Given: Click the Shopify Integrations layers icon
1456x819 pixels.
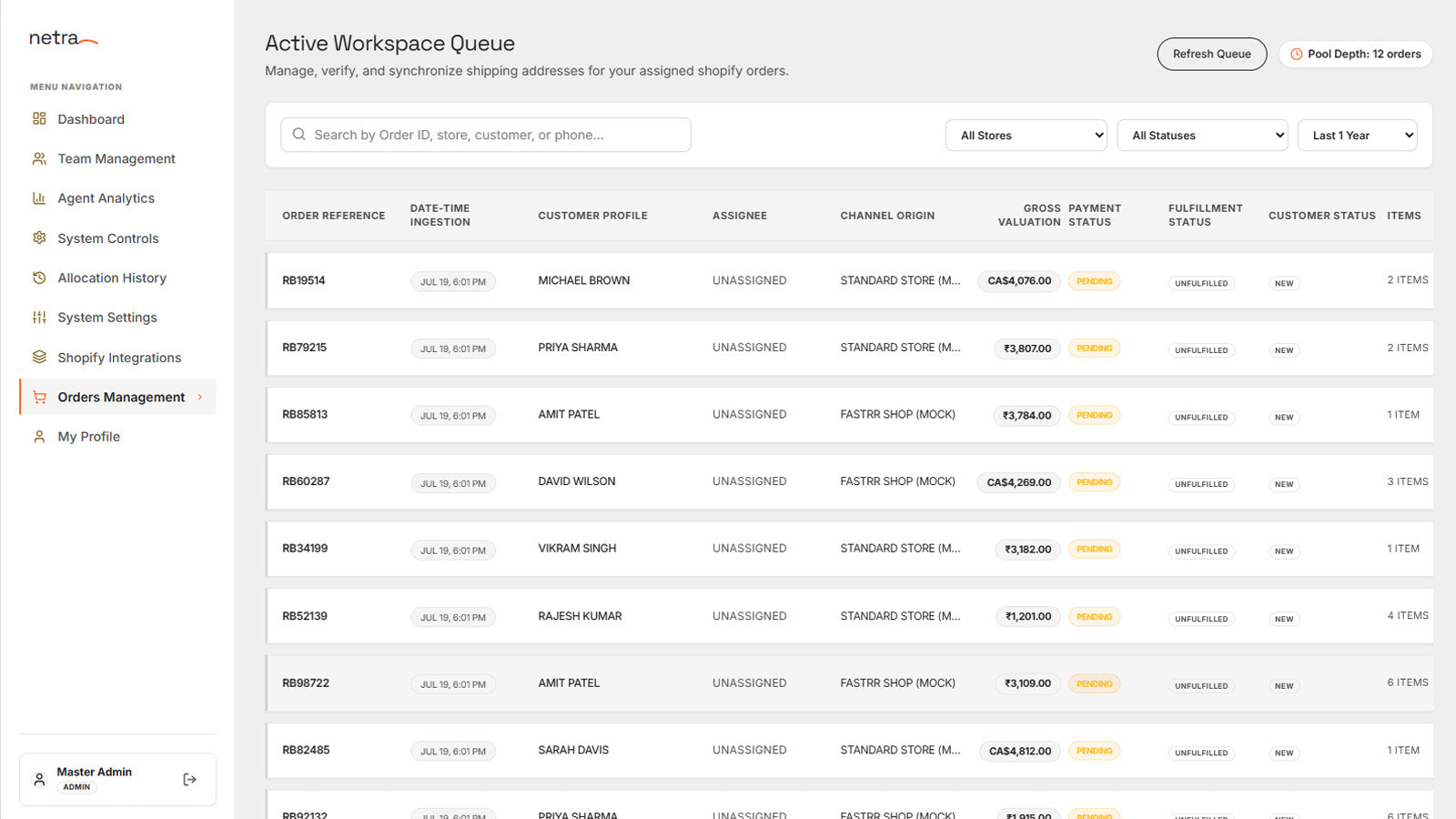Looking at the screenshot, I should click(x=39, y=357).
